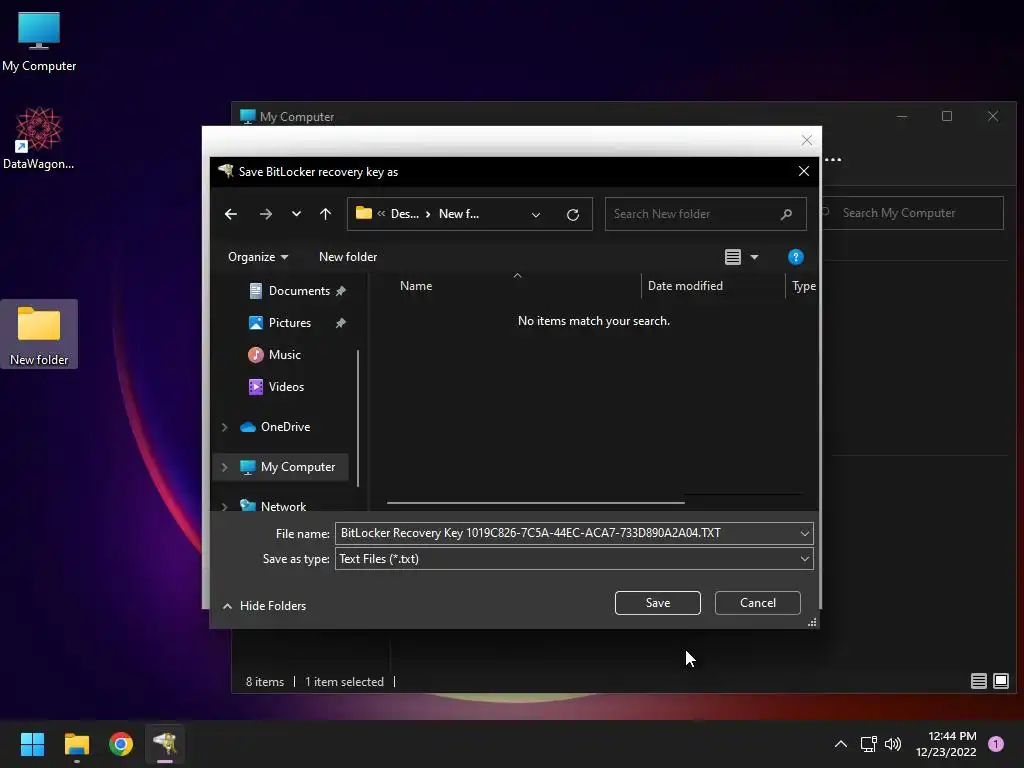Open view options dropdown arrow

tap(754, 257)
